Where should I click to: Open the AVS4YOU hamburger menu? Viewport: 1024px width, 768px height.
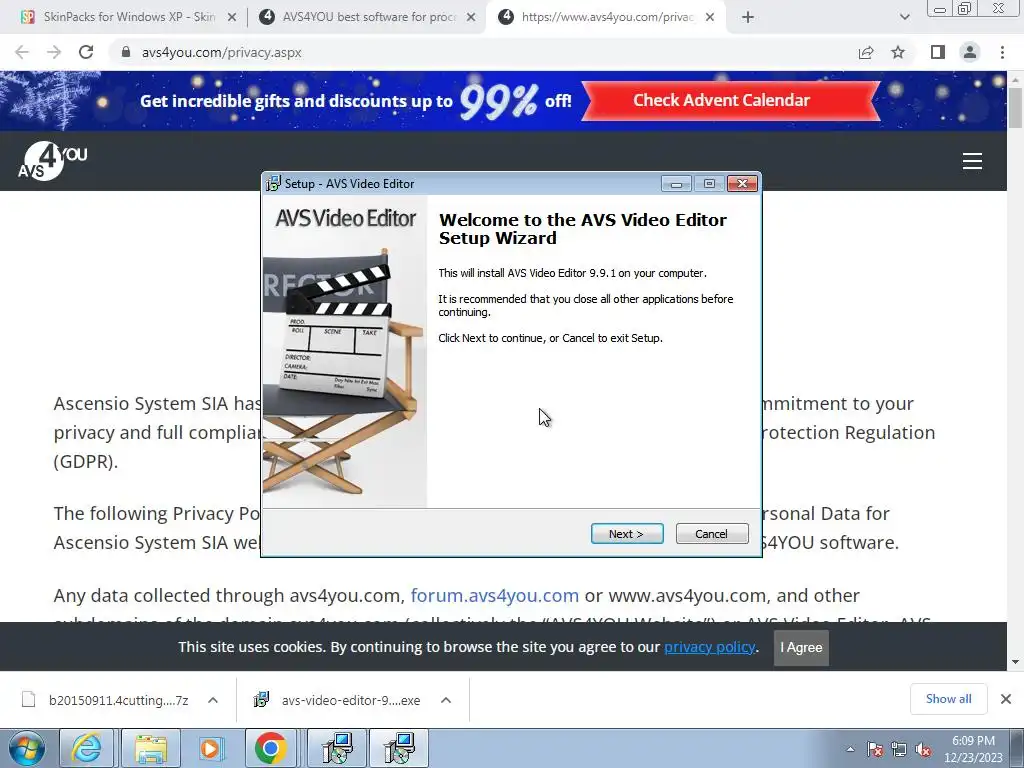click(972, 161)
